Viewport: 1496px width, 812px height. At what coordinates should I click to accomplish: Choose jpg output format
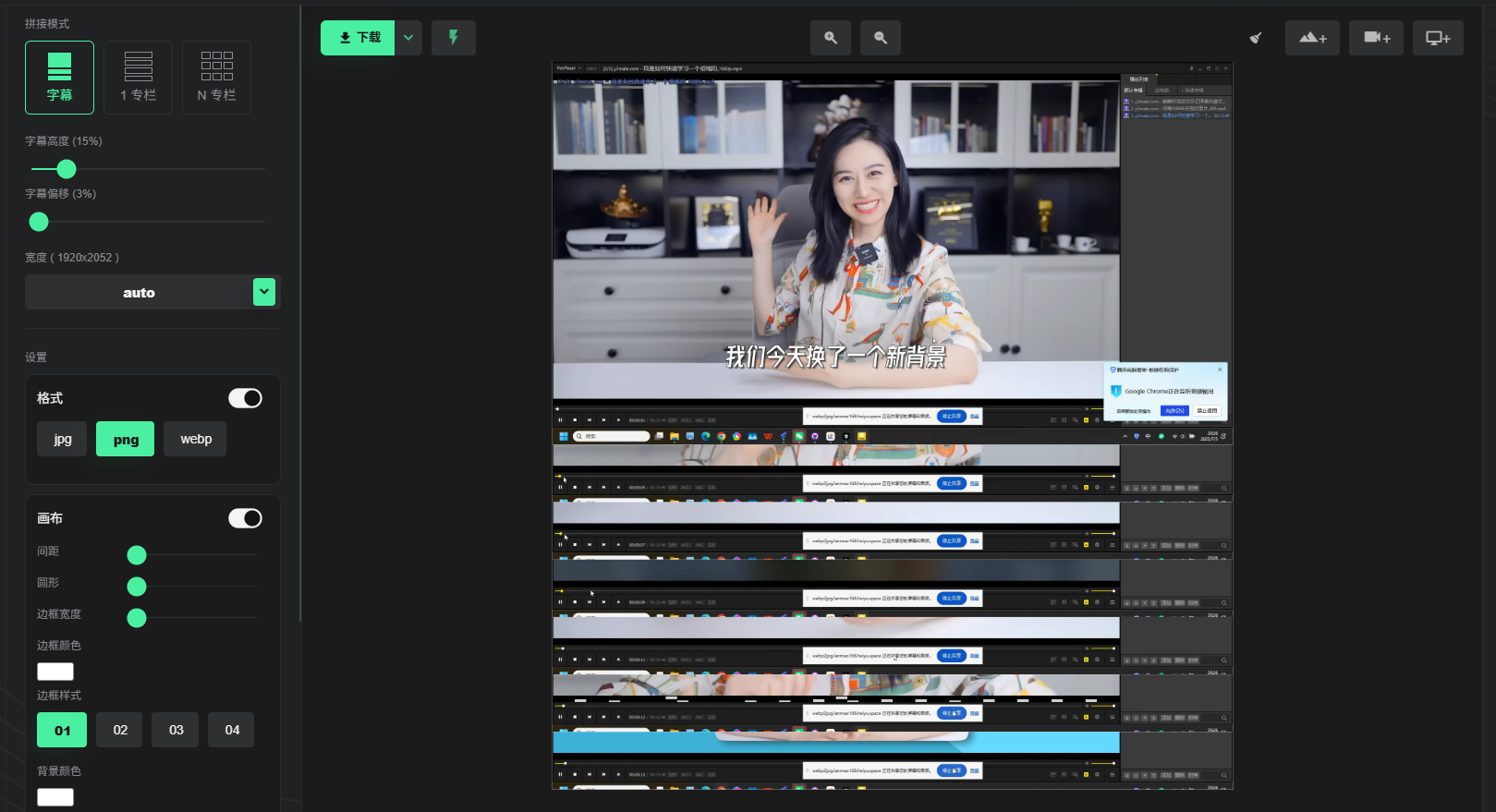point(62,439)
